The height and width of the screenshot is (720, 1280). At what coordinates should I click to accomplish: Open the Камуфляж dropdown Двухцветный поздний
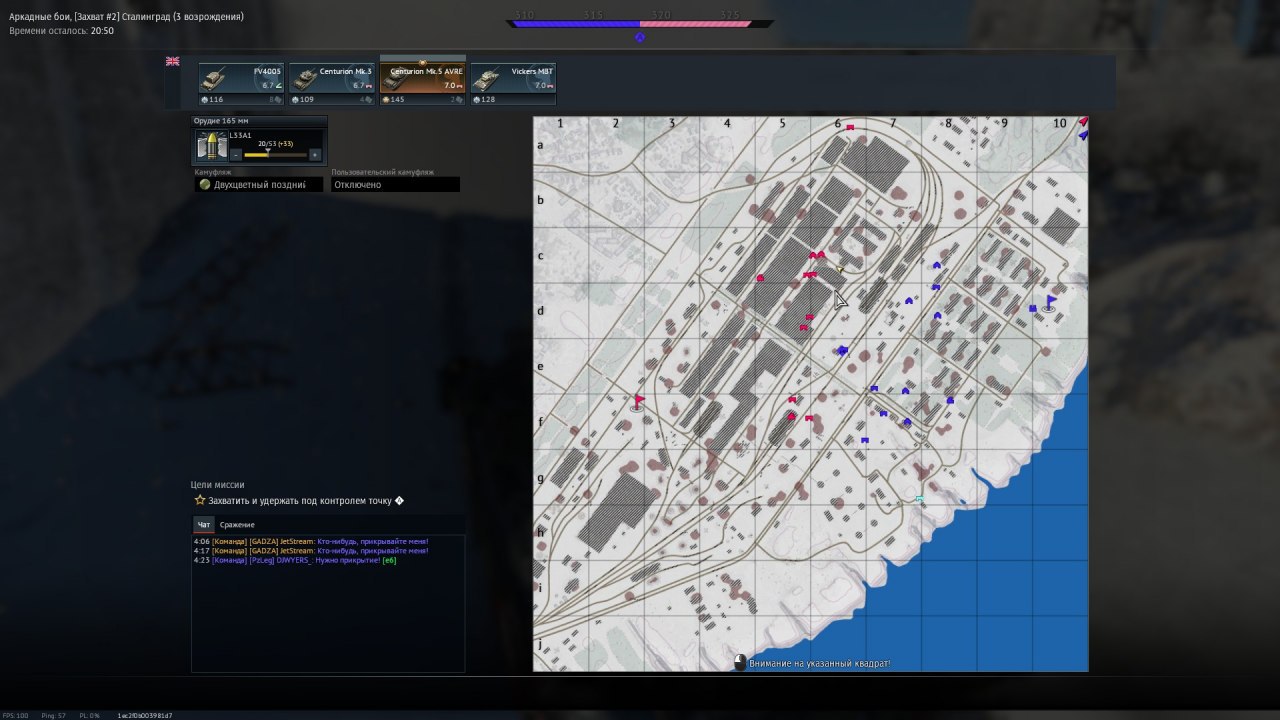tap(259, 185)
